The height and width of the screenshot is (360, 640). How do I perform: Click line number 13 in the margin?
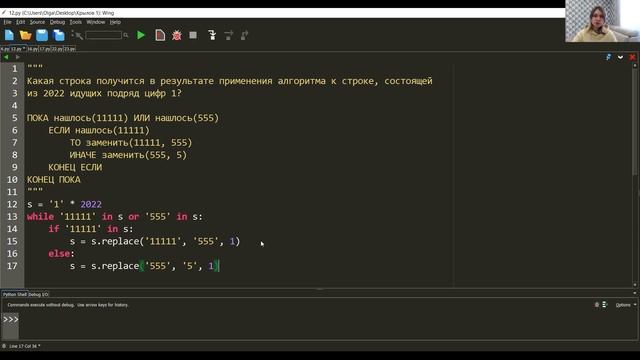click(x=12, y=217)
